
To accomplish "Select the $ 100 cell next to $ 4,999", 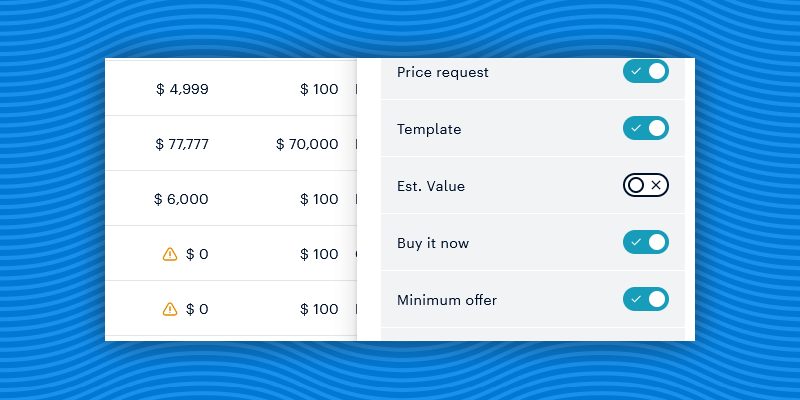I will coord(319,89).
